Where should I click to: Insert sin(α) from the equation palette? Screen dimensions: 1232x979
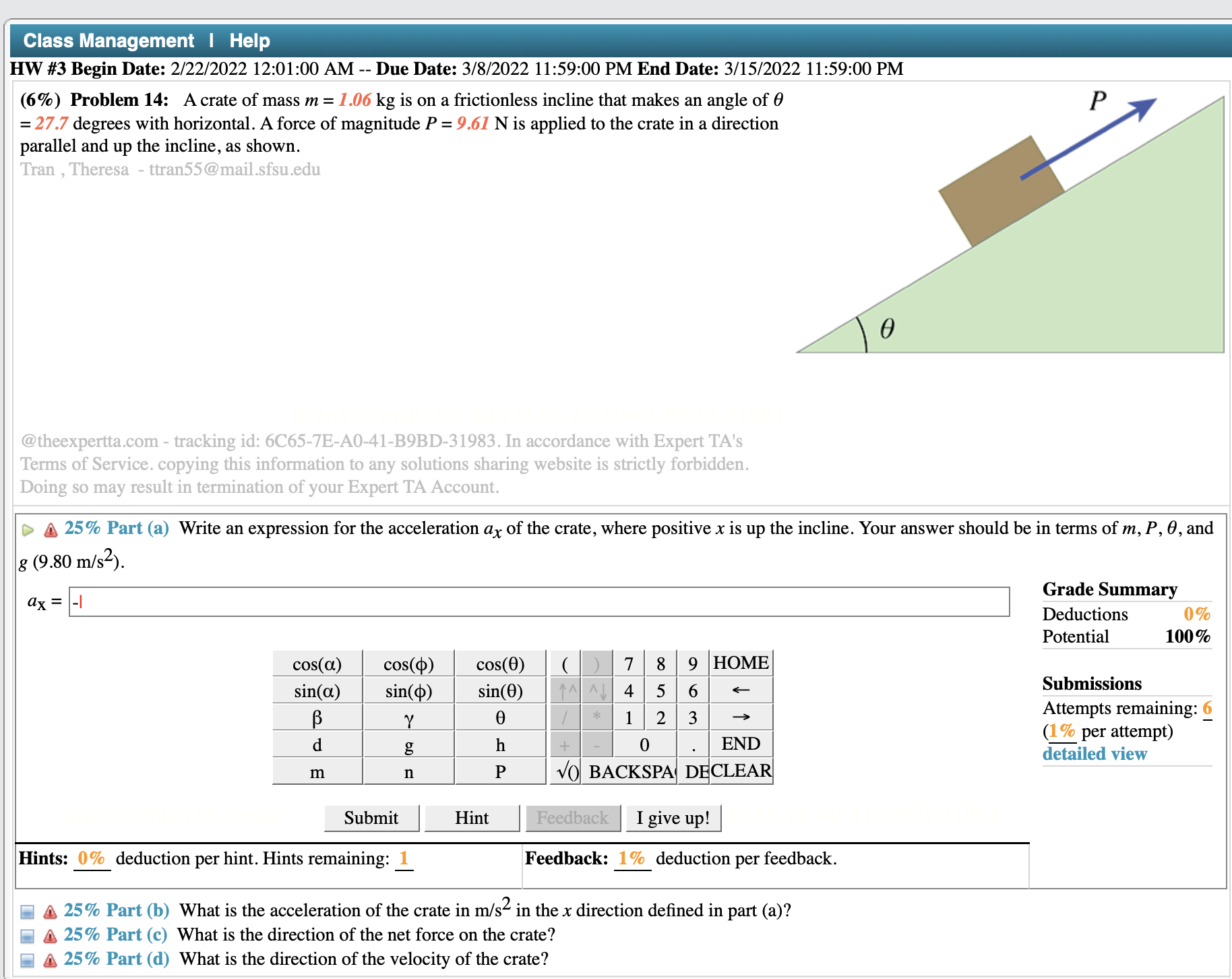(x=317, y=690)
